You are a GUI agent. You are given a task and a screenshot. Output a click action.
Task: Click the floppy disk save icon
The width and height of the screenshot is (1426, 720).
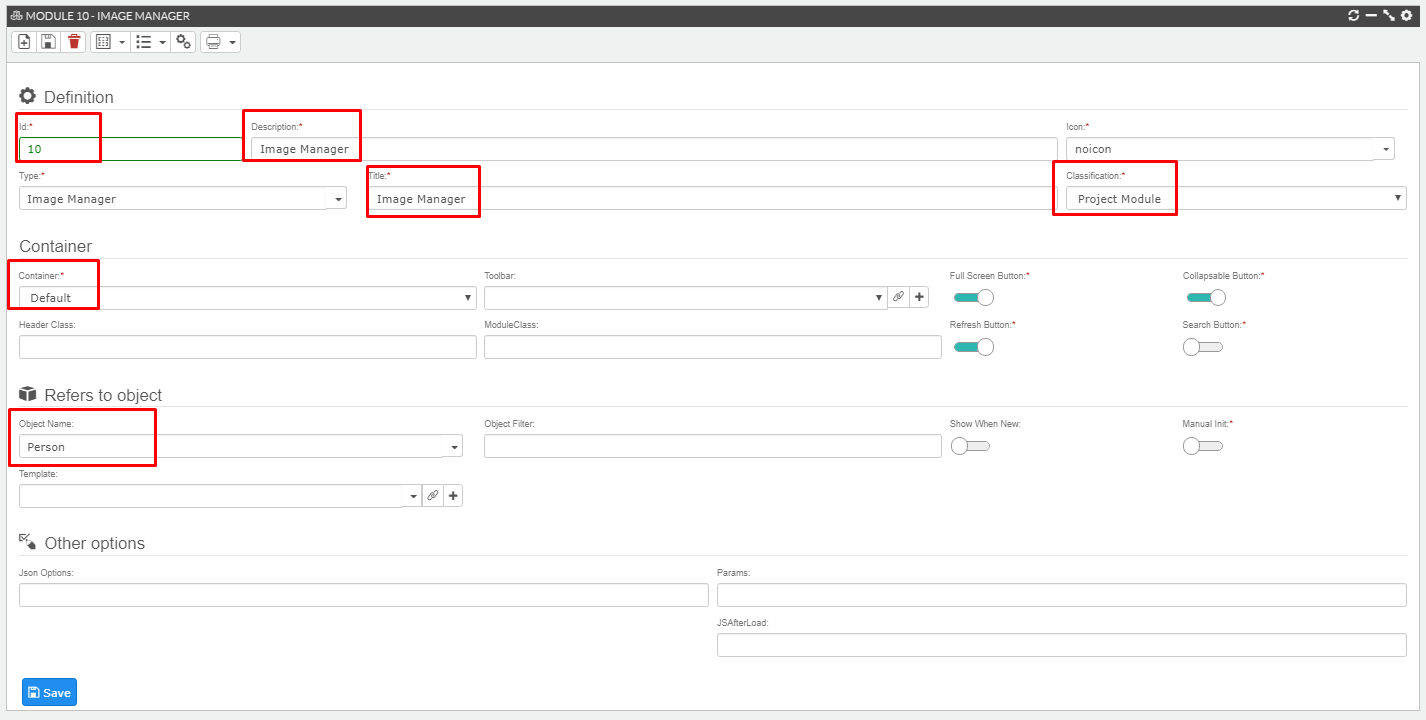48,42
